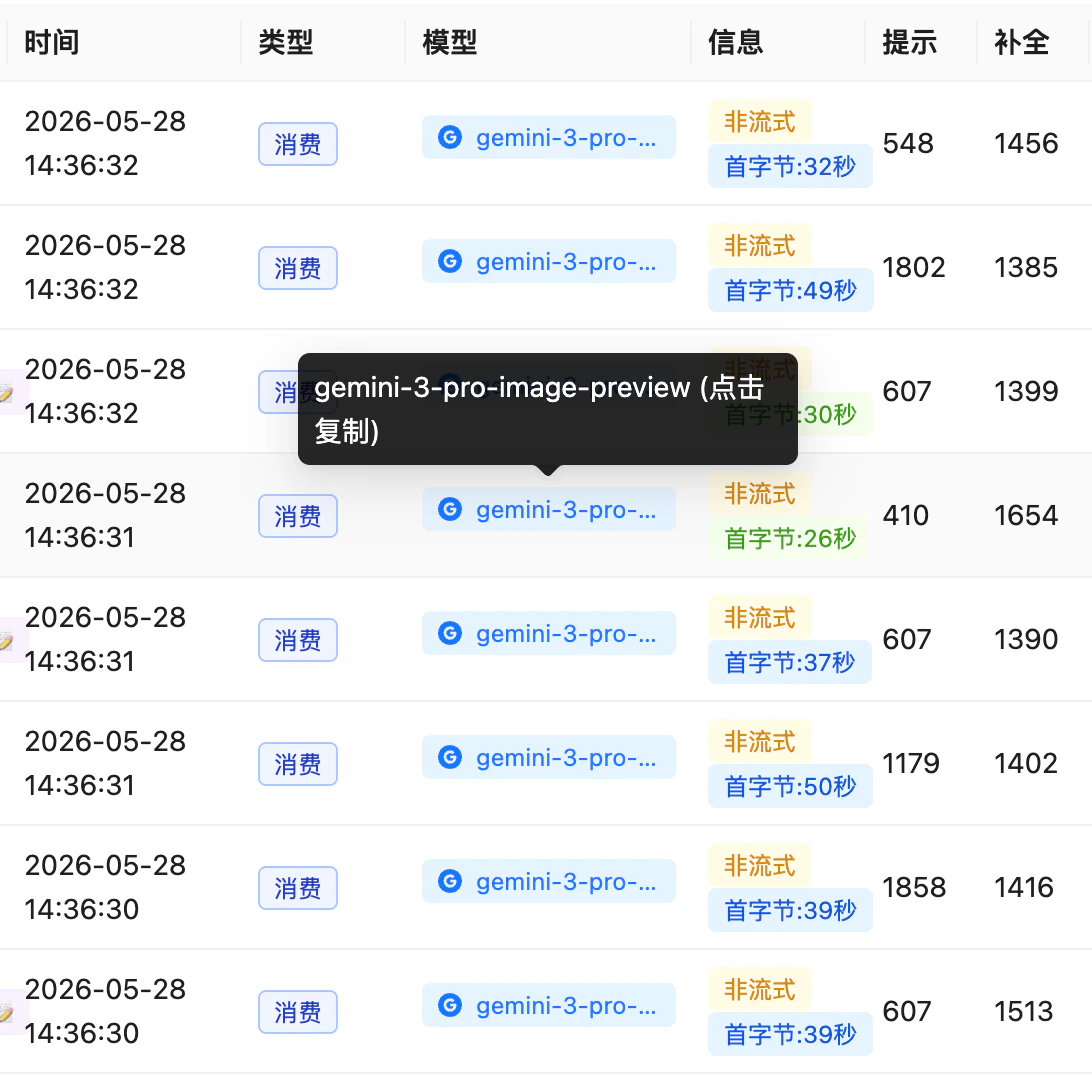The height and width of the screenshot is (1082, 1092).
Task: Select the 消费 tag in the 1390-completion row
Action: pyautogui.click(x=298, y=640)
